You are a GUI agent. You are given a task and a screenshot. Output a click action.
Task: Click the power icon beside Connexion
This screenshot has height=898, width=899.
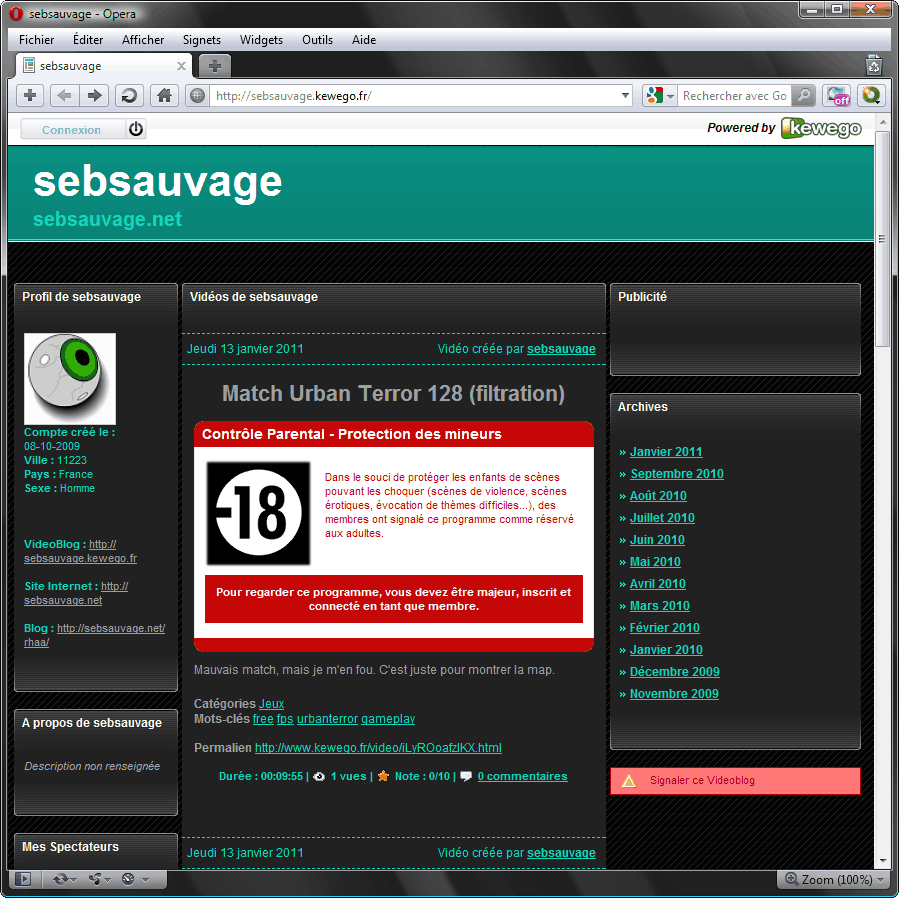[136, 129]
